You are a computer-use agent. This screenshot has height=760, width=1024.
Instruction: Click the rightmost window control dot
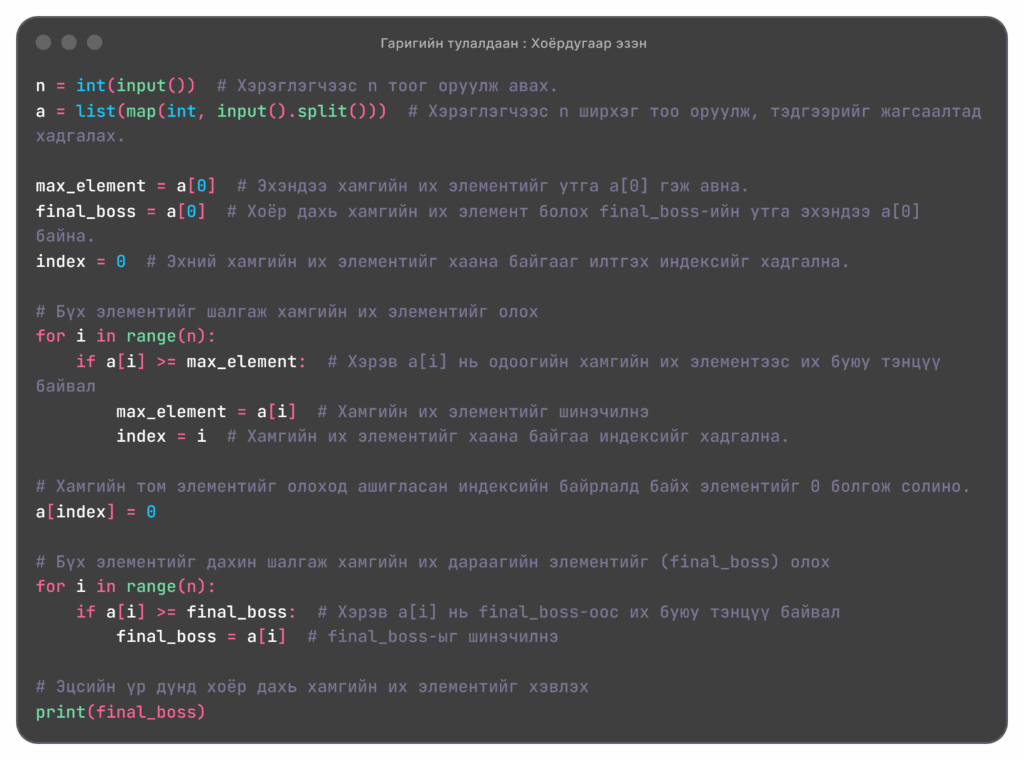(x=95, y=42)
